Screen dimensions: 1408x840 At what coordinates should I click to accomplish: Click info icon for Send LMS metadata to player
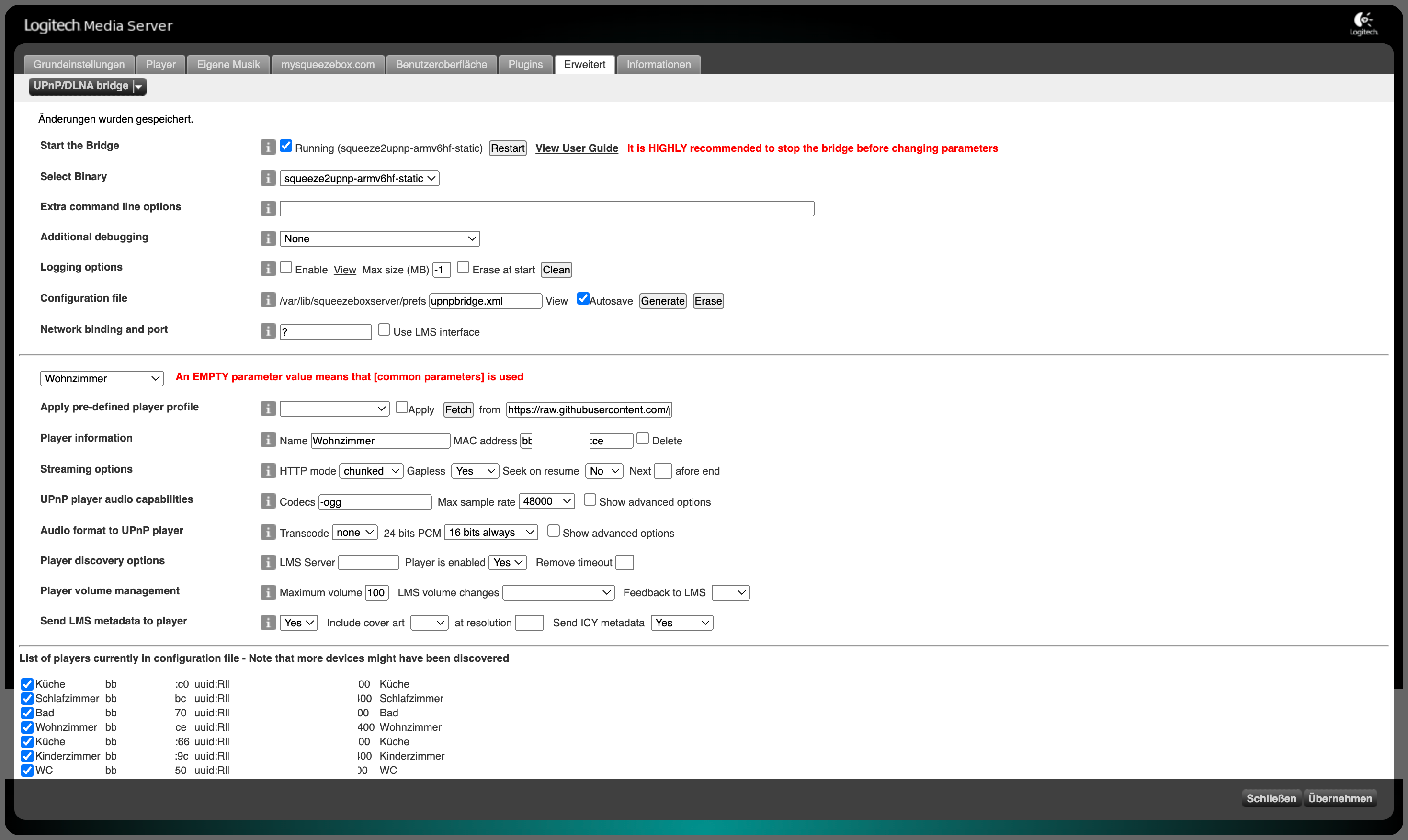click(268, 623)
